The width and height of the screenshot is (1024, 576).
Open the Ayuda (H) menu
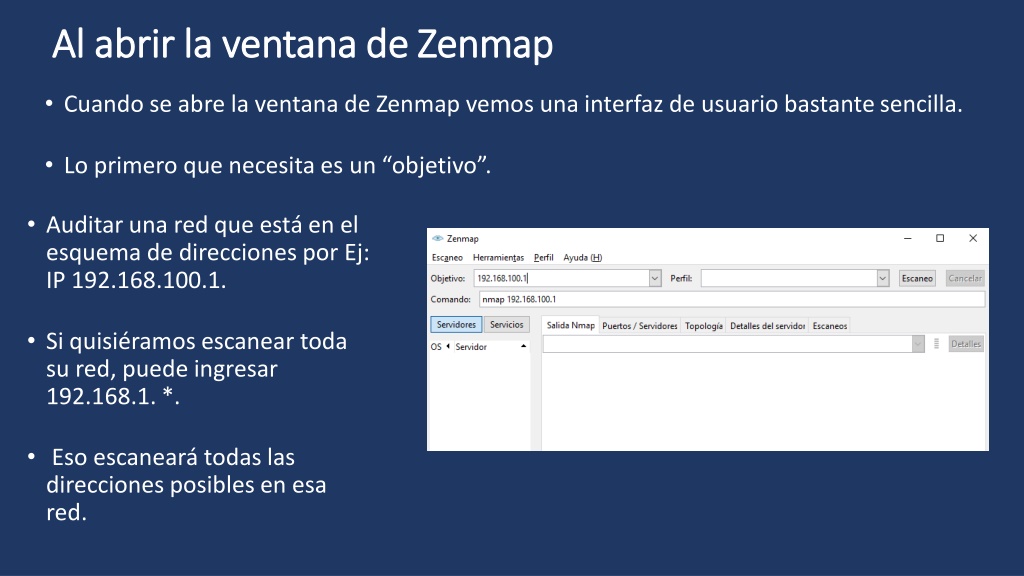coord(583,257)
